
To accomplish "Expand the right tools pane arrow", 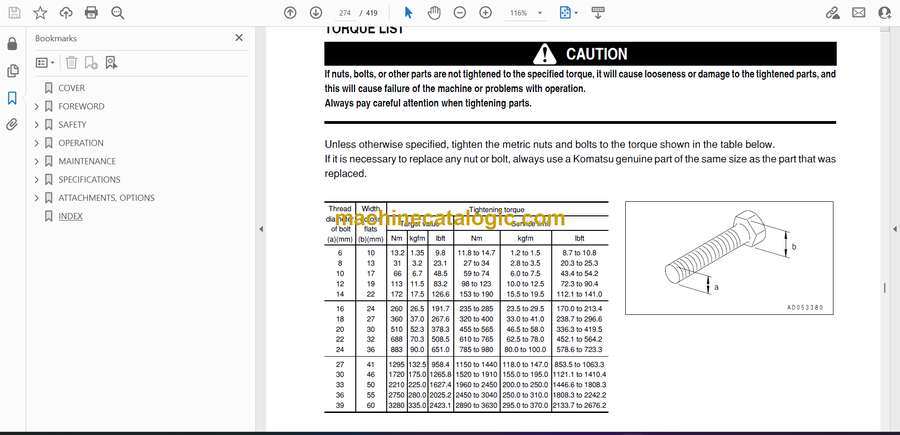I will [894, 229].
